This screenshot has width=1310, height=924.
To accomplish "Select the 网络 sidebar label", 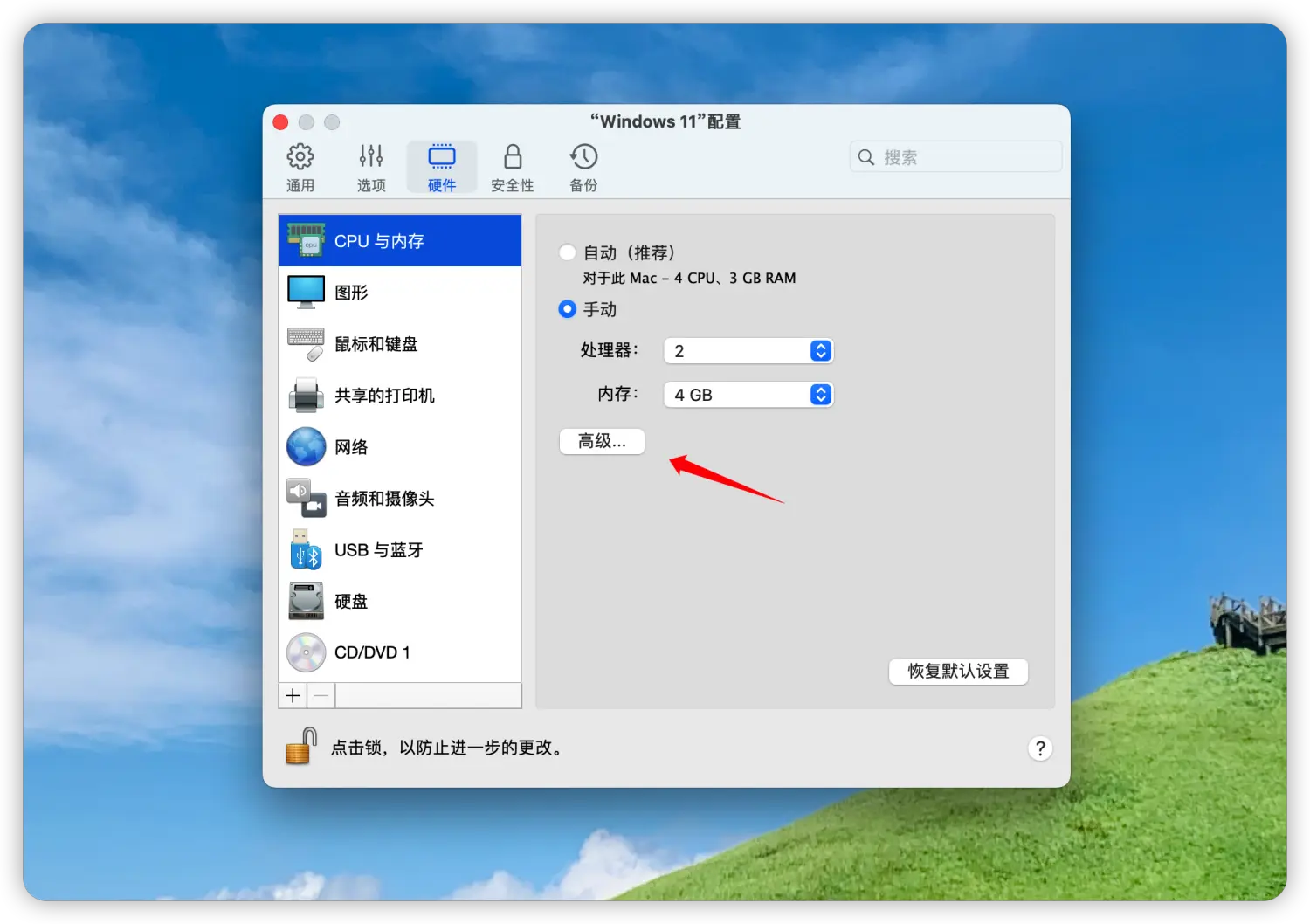I will pyautogui.click(x=351, y=447).
